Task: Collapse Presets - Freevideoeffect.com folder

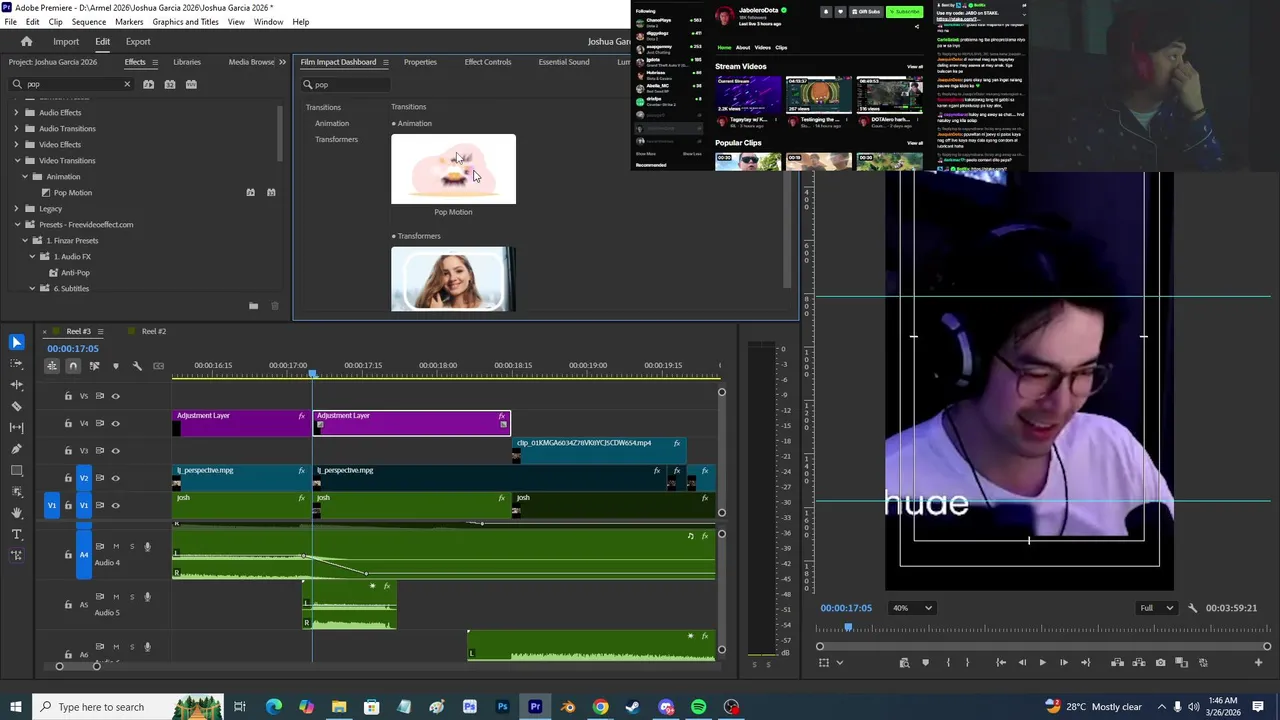Action: 16,224
